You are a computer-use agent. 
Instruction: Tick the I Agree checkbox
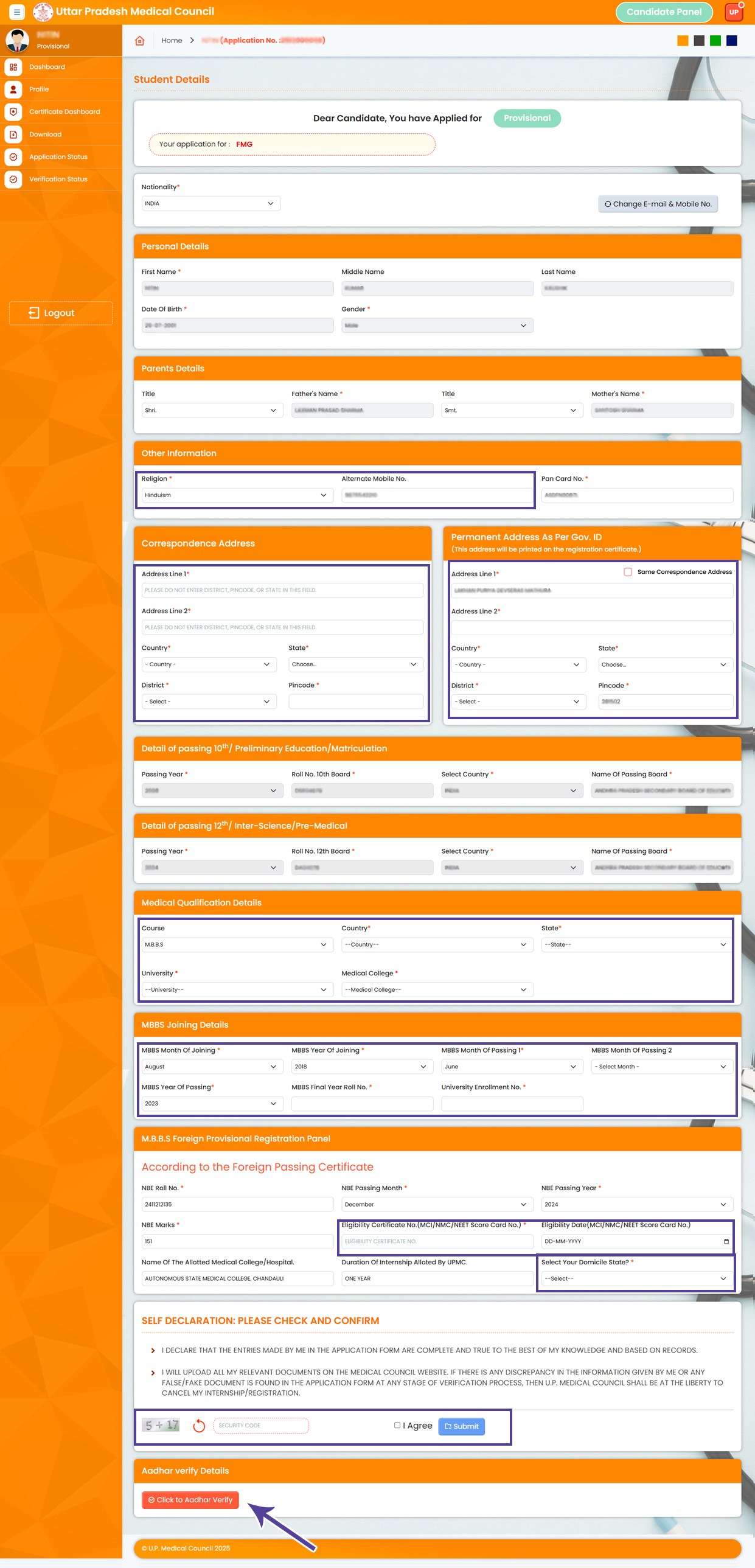pos(397,1425)
